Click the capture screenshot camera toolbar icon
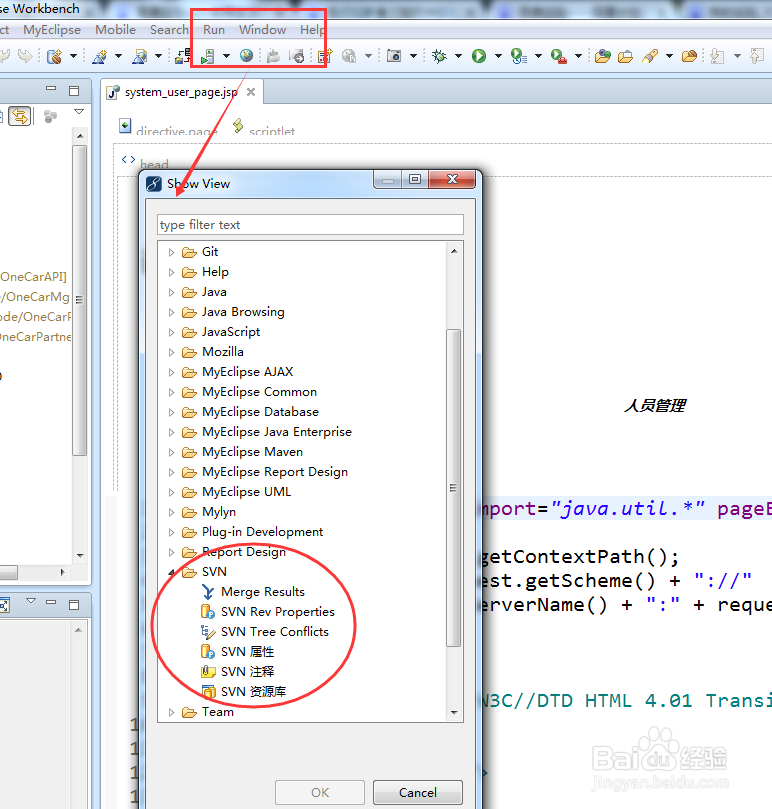Viewport: 772px width, 809px height. pyautogui.click(x=394, y=56)
